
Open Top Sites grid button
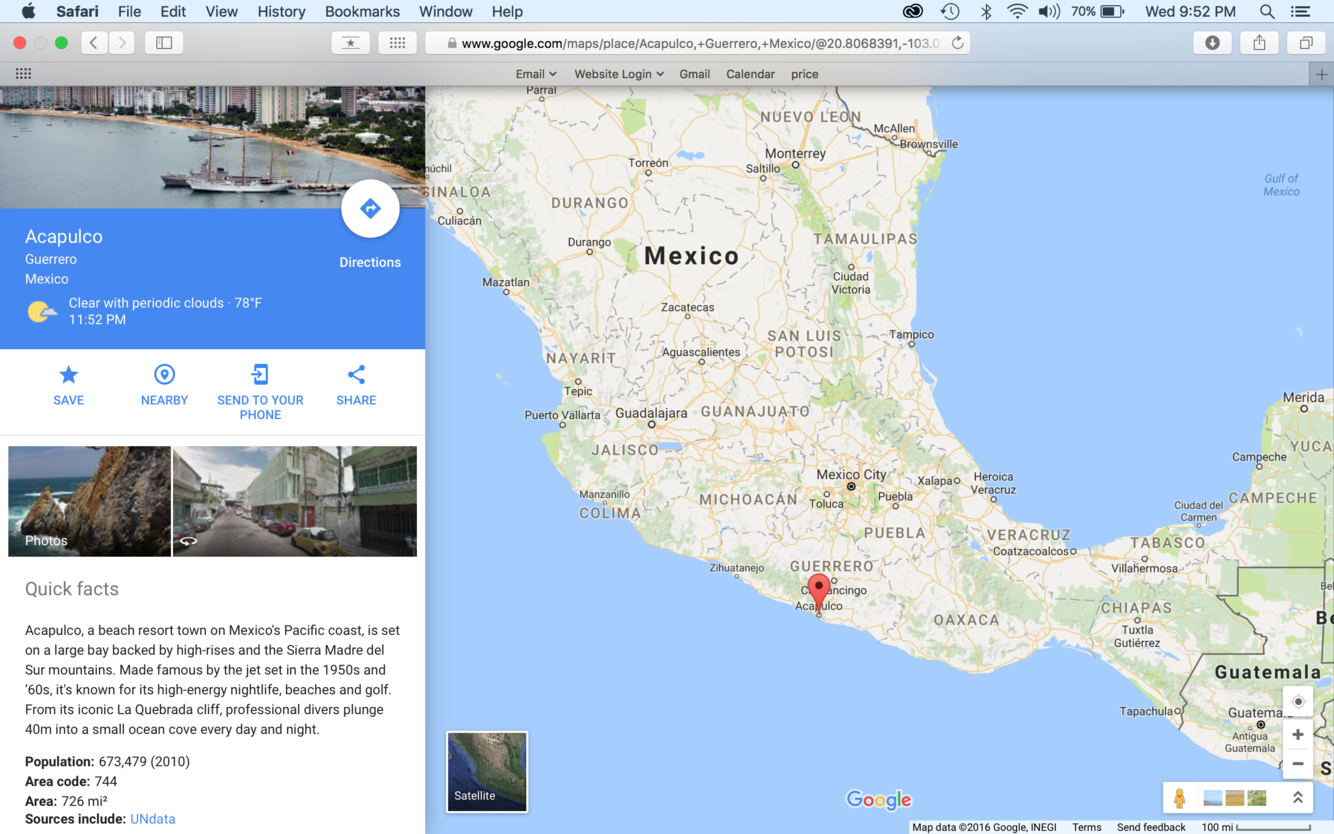pyautogui.click(x=397, y=43)
